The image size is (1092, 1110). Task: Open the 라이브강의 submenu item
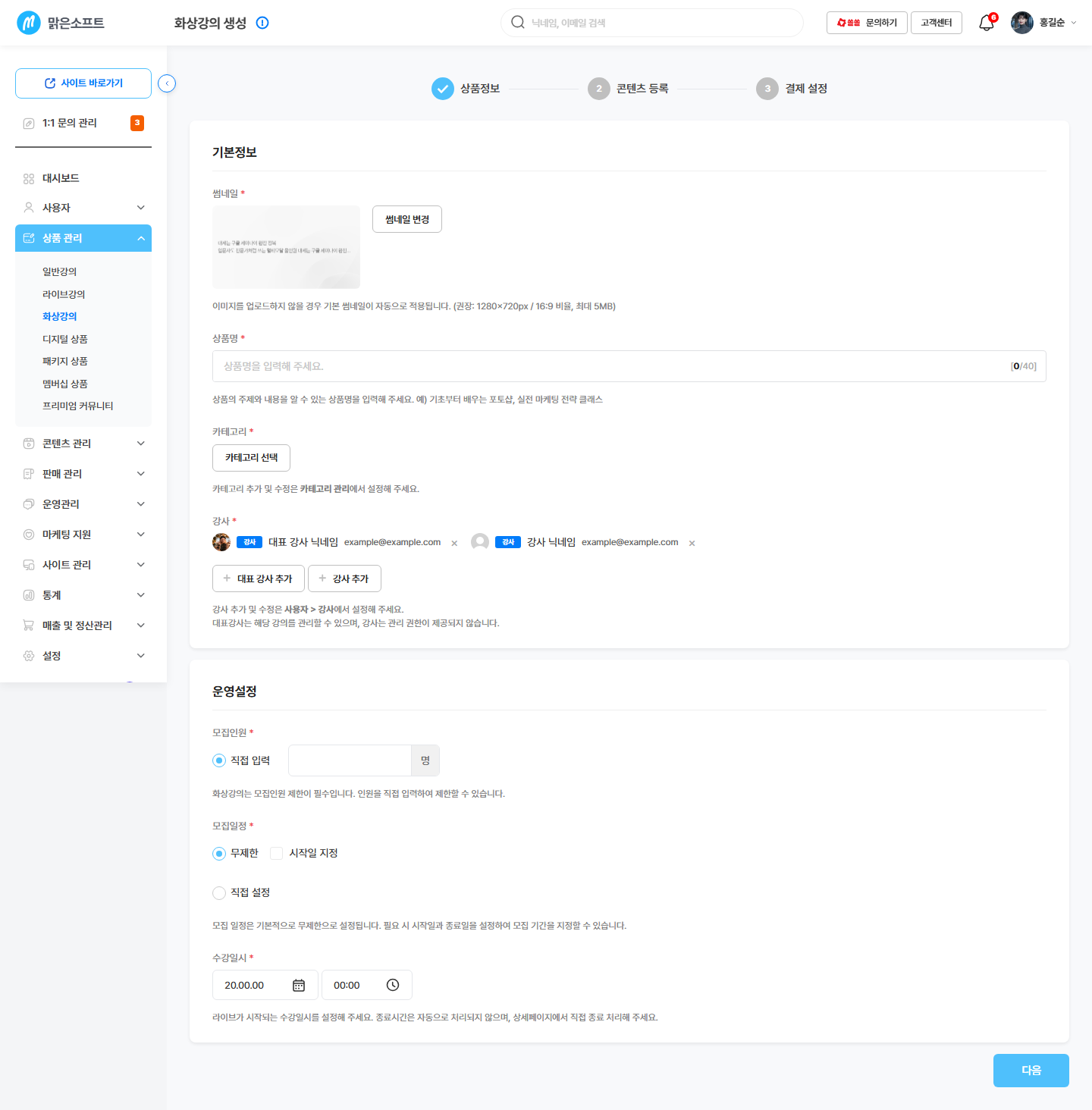[x=64, y=294]
